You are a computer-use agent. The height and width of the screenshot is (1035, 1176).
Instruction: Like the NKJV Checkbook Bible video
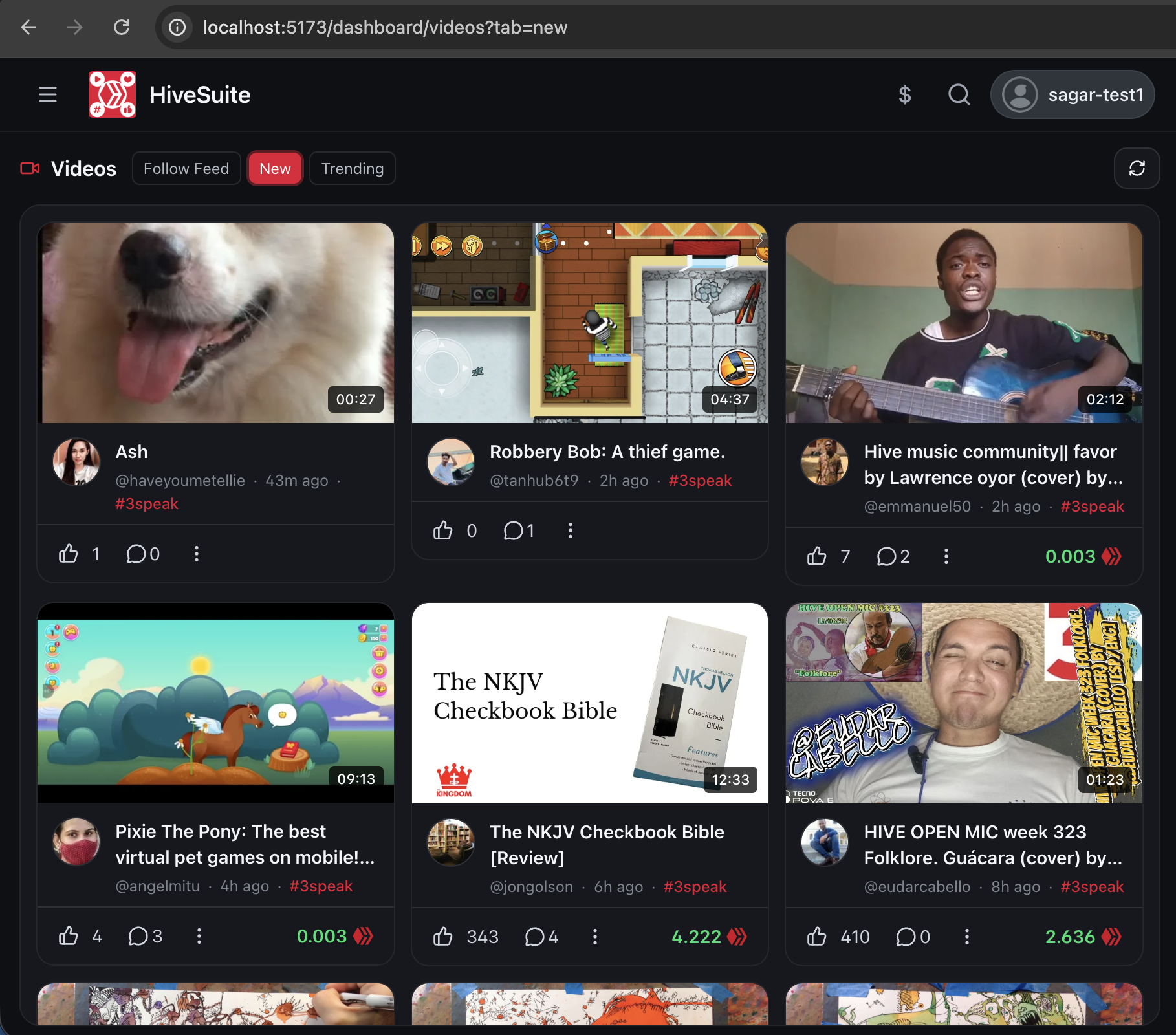[x=443, y=937]
